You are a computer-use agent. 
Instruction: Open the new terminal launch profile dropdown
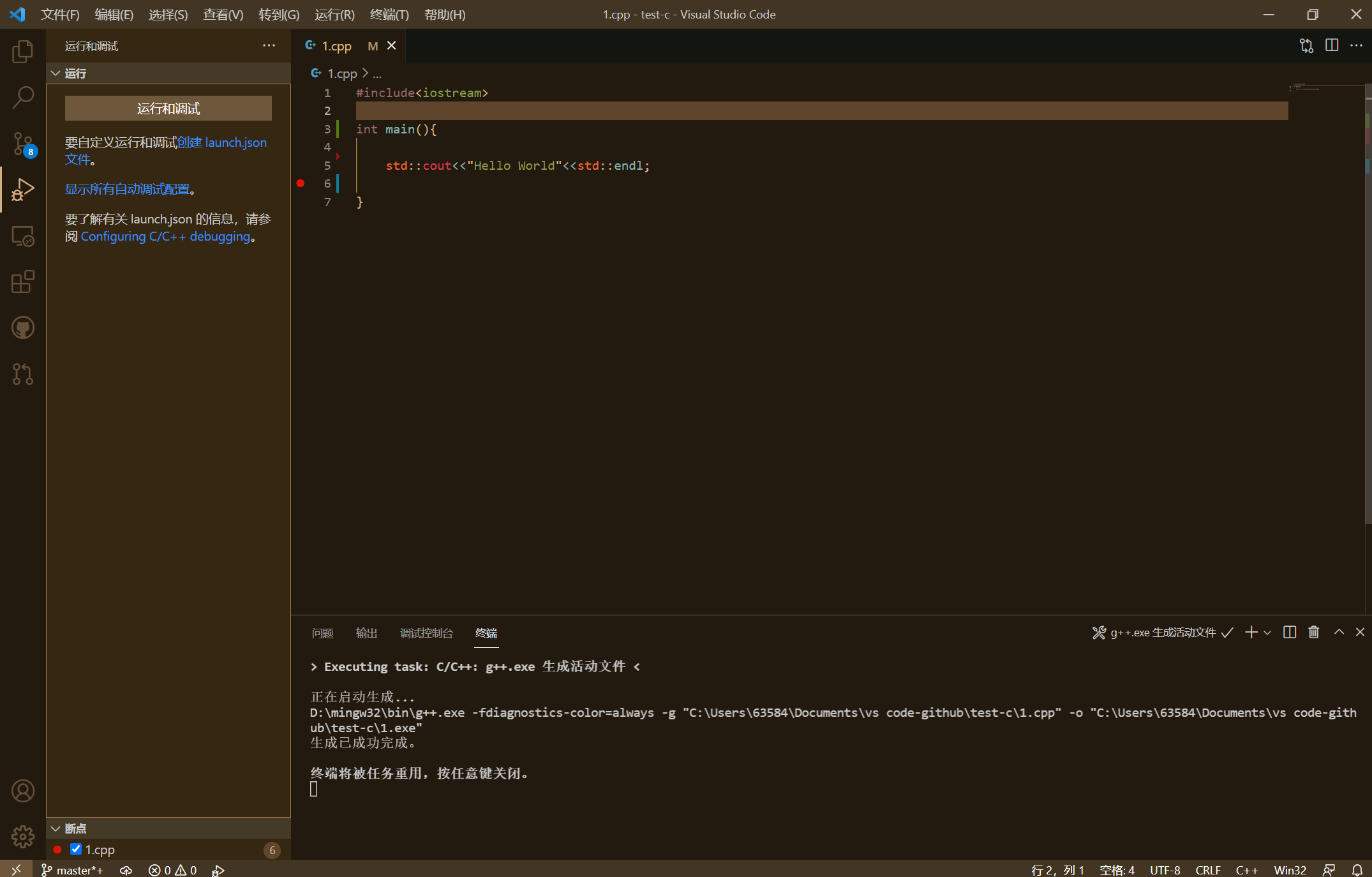(x=1267, y=633)
